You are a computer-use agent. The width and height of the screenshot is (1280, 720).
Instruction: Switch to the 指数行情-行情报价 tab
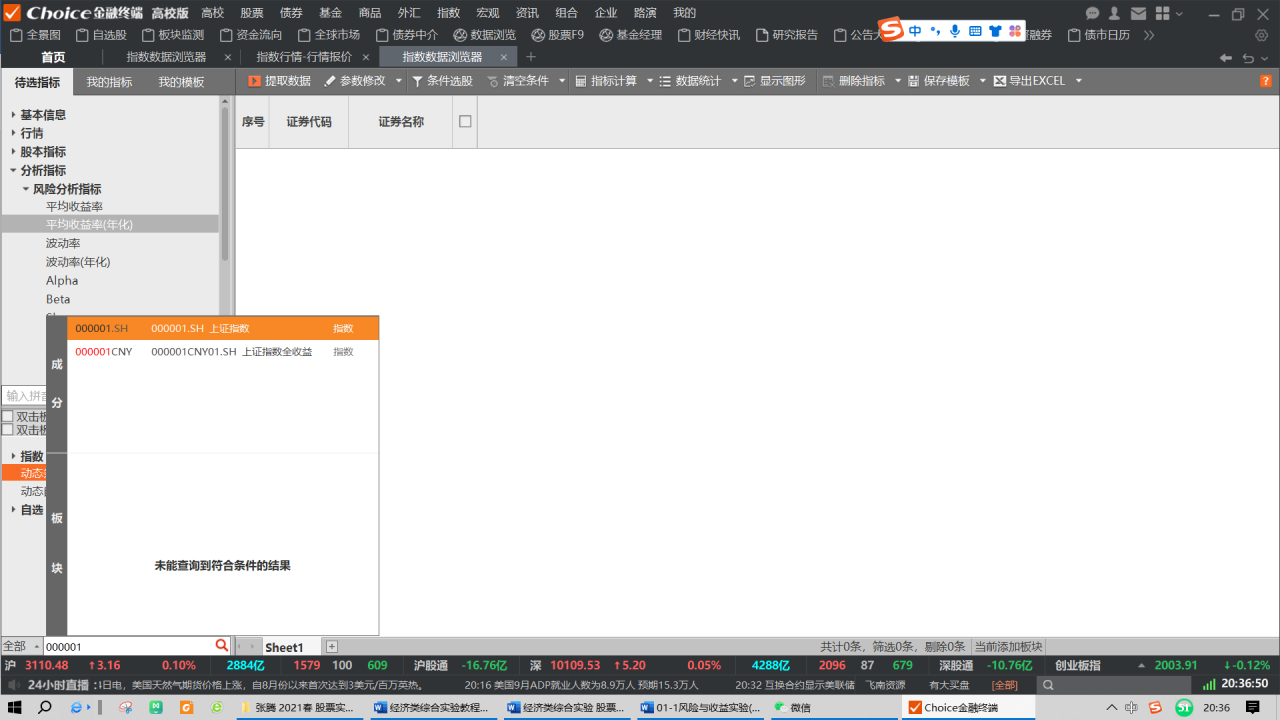click(304, 58)
